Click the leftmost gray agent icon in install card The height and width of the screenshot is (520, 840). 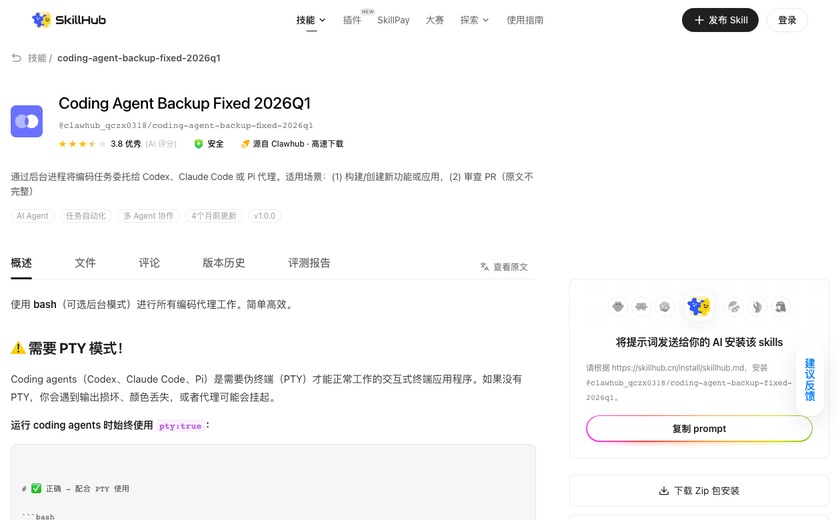pyautogui.click(x=618, y=307)
